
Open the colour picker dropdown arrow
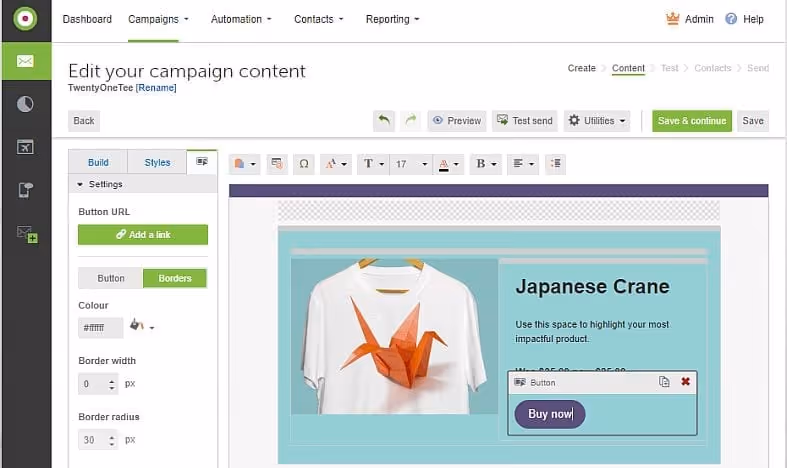point(152,328)
